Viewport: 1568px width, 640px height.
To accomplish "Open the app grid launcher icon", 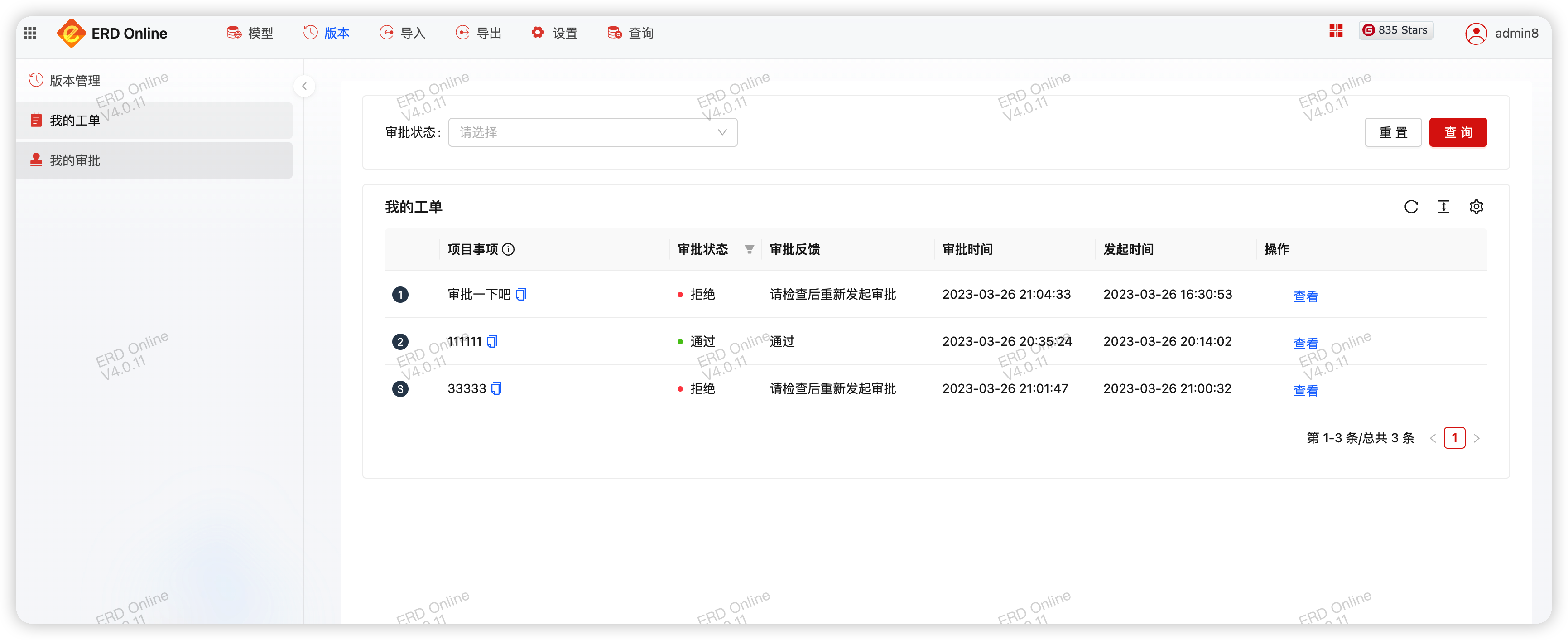I will coord(30,33).
